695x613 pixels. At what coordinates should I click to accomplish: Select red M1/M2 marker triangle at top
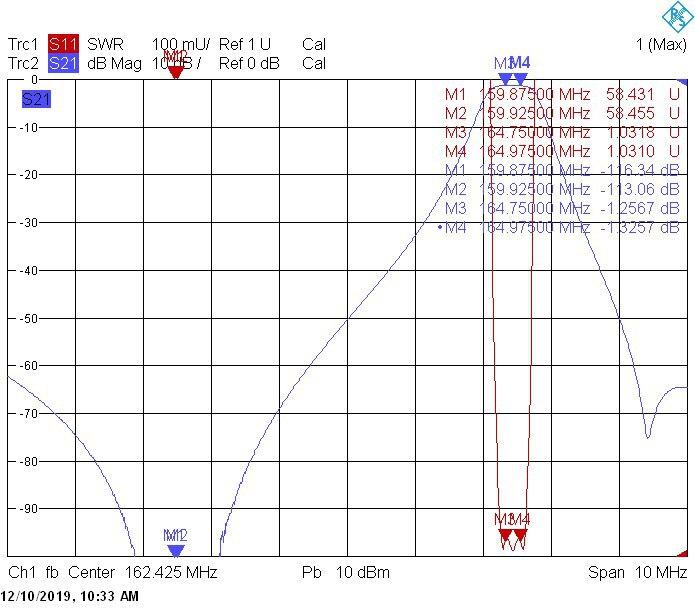point(176,72)
